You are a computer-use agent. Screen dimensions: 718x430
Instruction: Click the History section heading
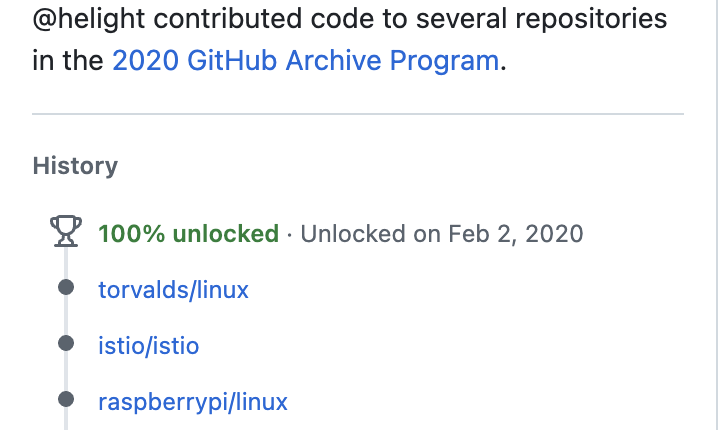click(x=75, y=166)
